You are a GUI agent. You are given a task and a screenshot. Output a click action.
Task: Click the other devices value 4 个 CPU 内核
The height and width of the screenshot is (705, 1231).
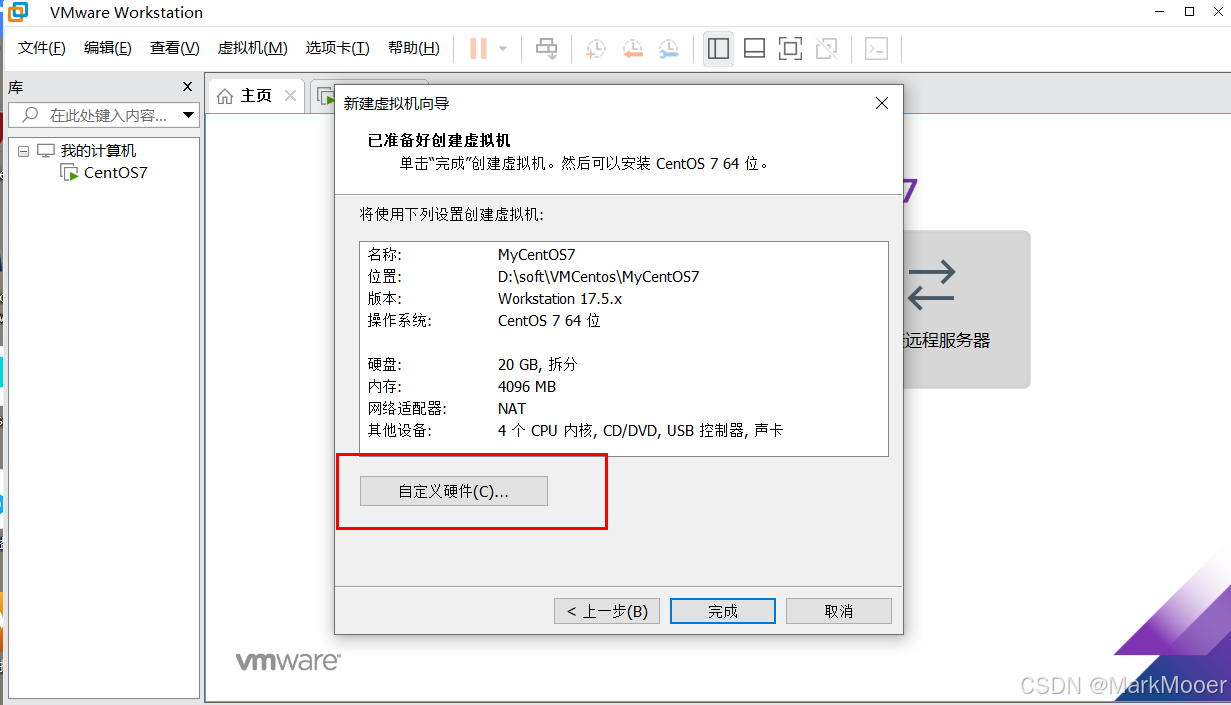coord(546,431)
